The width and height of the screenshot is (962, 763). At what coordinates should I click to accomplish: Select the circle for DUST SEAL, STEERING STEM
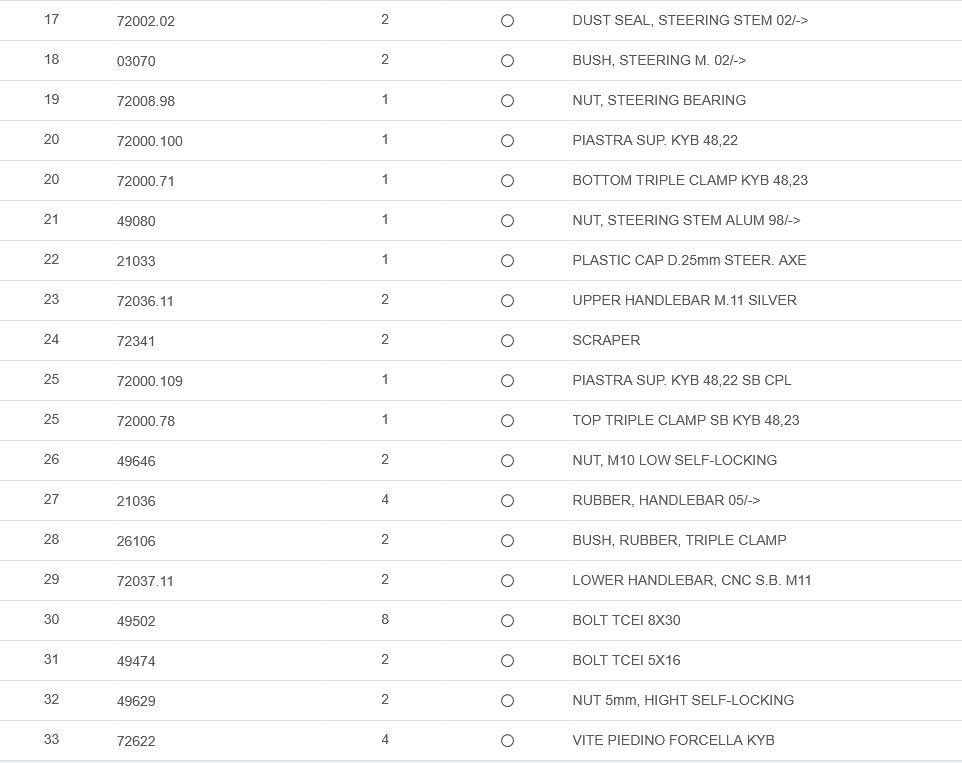[507, 21]
